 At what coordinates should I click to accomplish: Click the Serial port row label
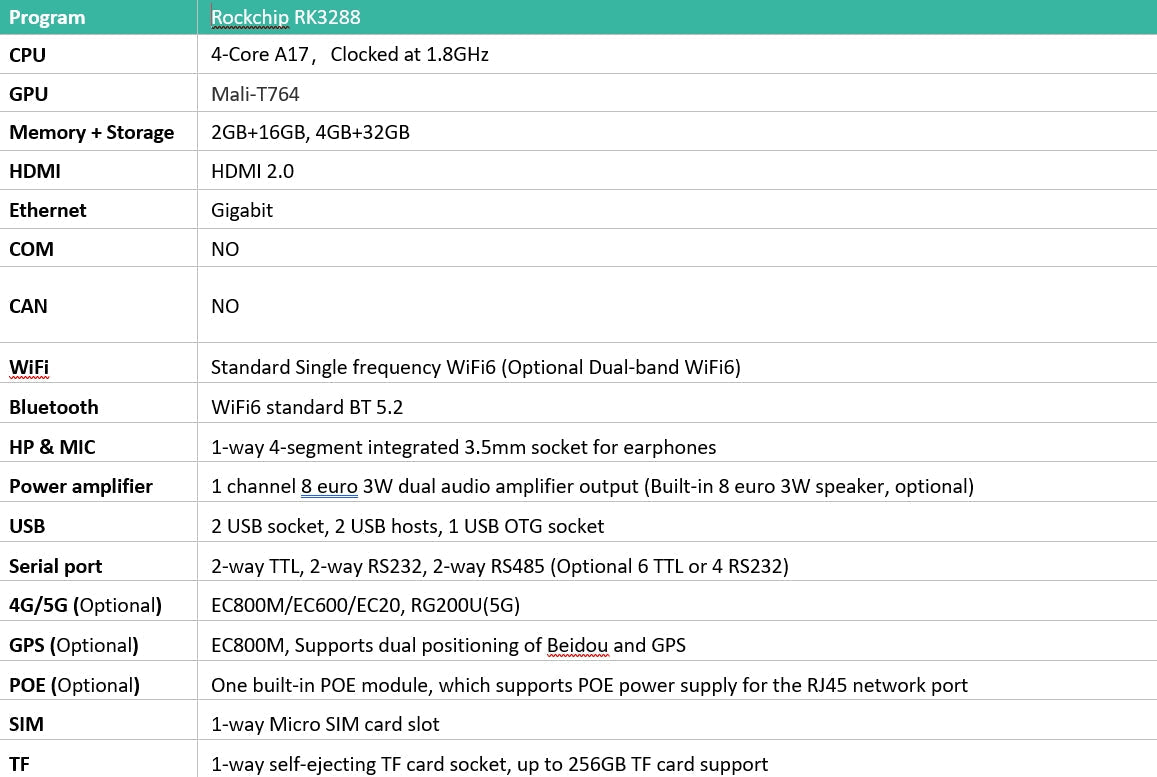55,566
